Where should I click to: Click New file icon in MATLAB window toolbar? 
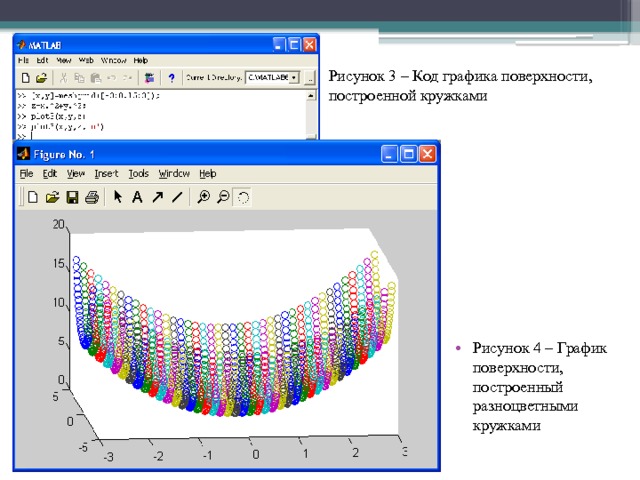[x=25, y=77]
